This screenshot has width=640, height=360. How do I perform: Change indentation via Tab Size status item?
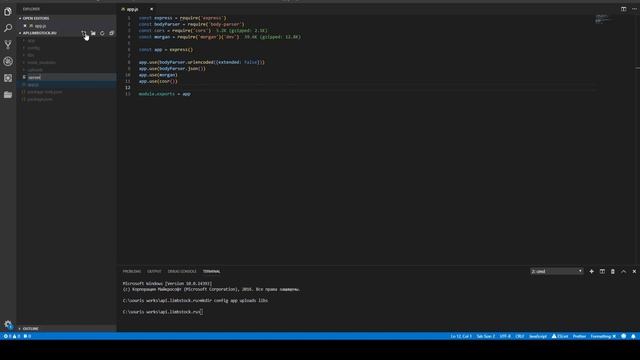point(485,336)
